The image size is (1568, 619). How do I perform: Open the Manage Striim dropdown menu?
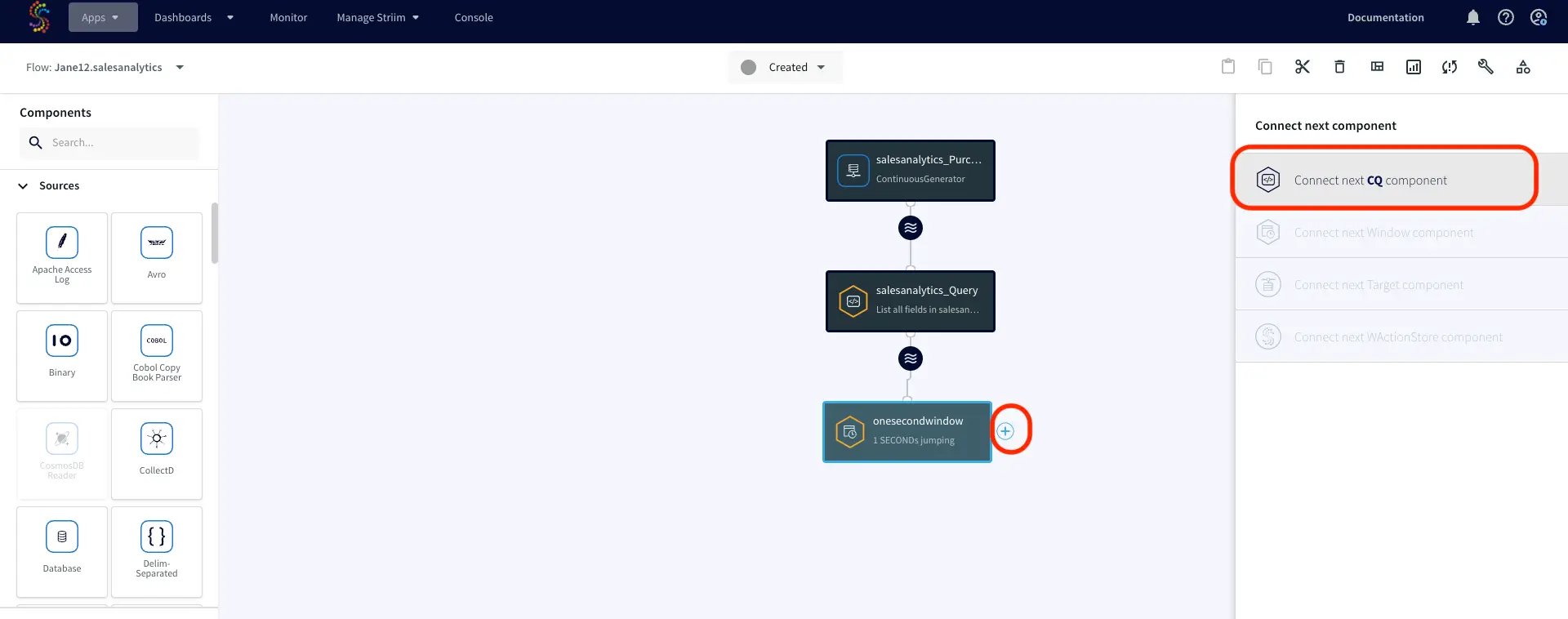[x=377, y=17]
